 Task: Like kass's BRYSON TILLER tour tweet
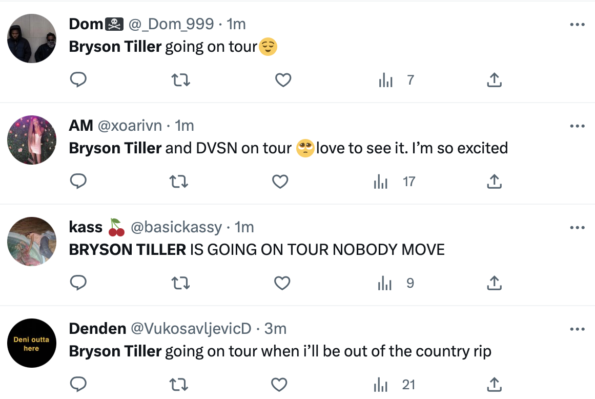282,283
